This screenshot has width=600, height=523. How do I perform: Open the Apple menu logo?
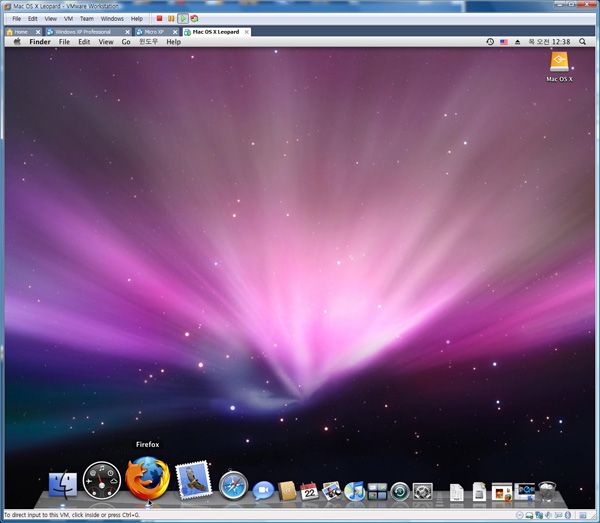click(x=17, y=42)
